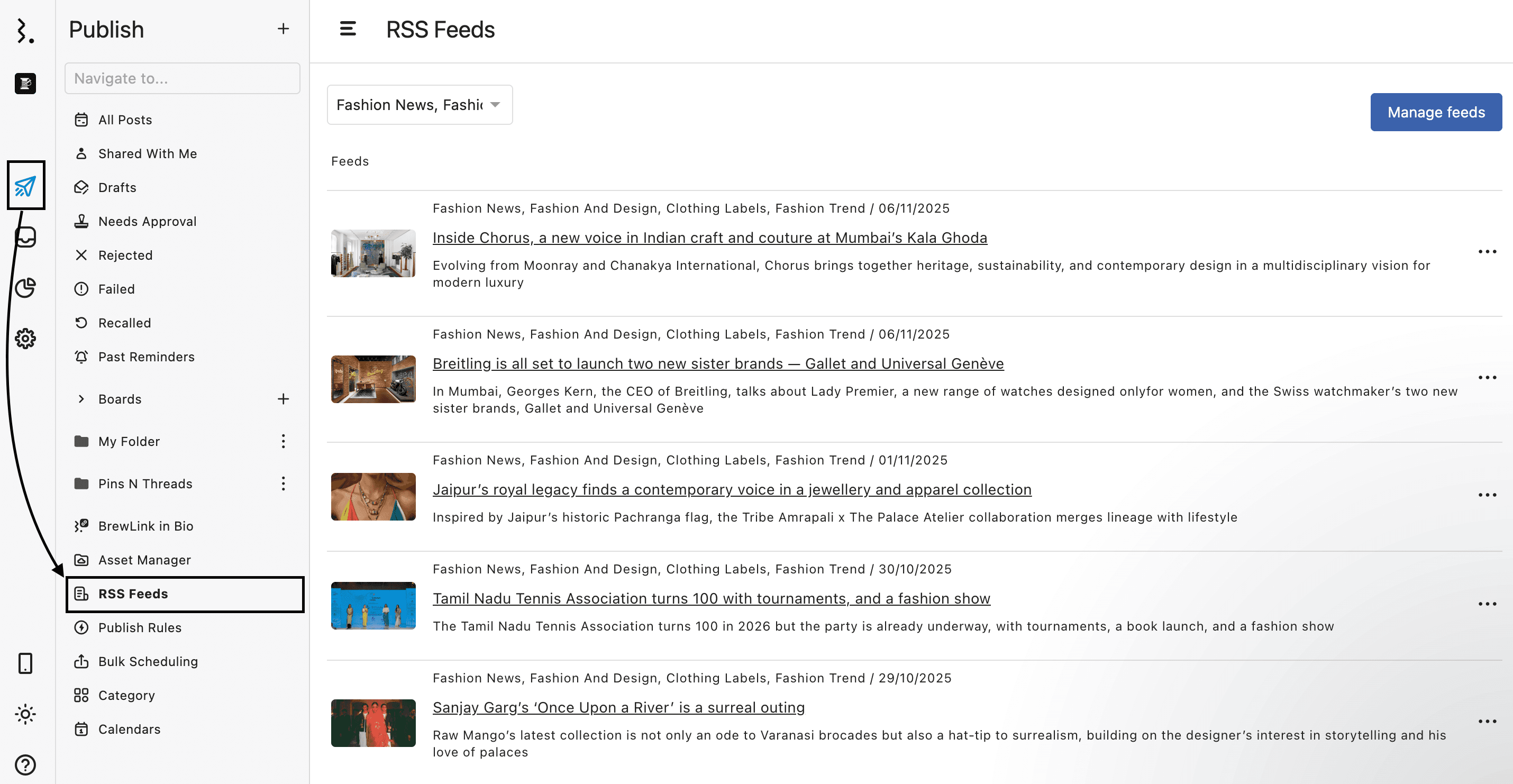Screen dimensions: 1513x784
Task: Collapse sidebar with the hamburger icon
Action: 348,29
